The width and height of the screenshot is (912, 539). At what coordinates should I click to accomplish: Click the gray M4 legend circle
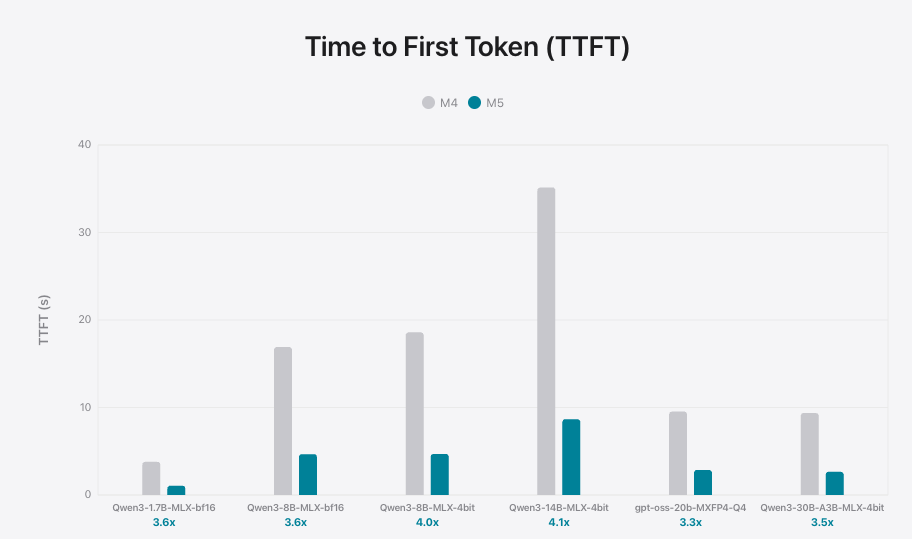(429, 103)
